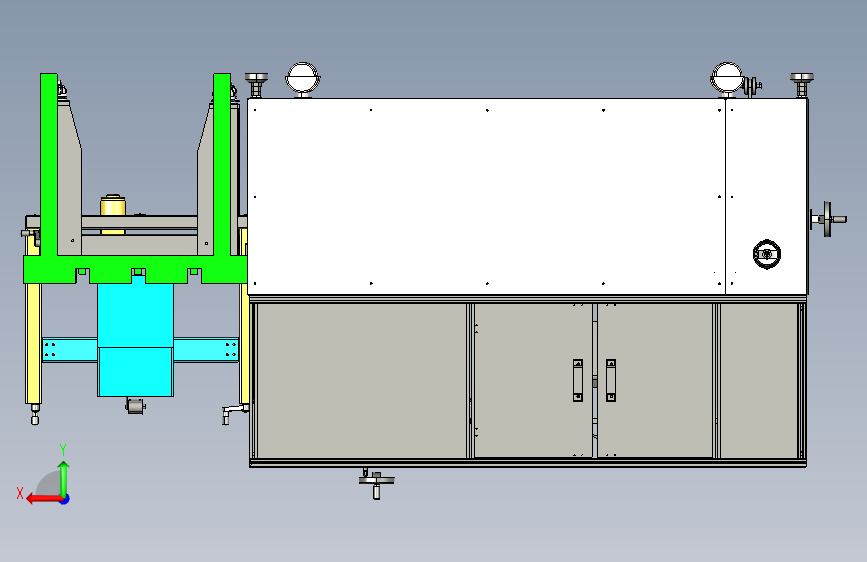This screenshot has height=562, width=867.
Task: Pick the lower cyan box
Action: pos(135,372)
